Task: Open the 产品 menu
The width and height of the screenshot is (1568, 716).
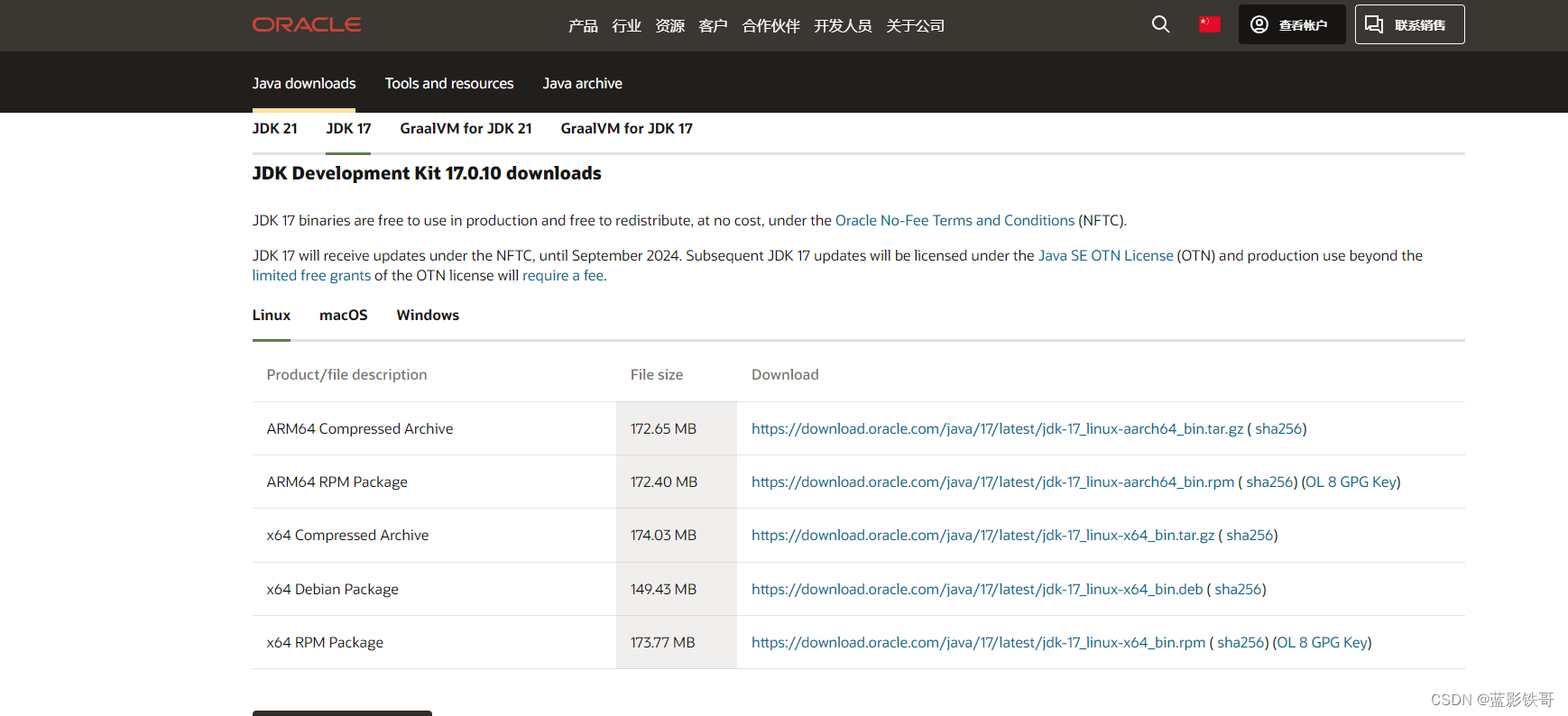Action: [x=583, y=26]
